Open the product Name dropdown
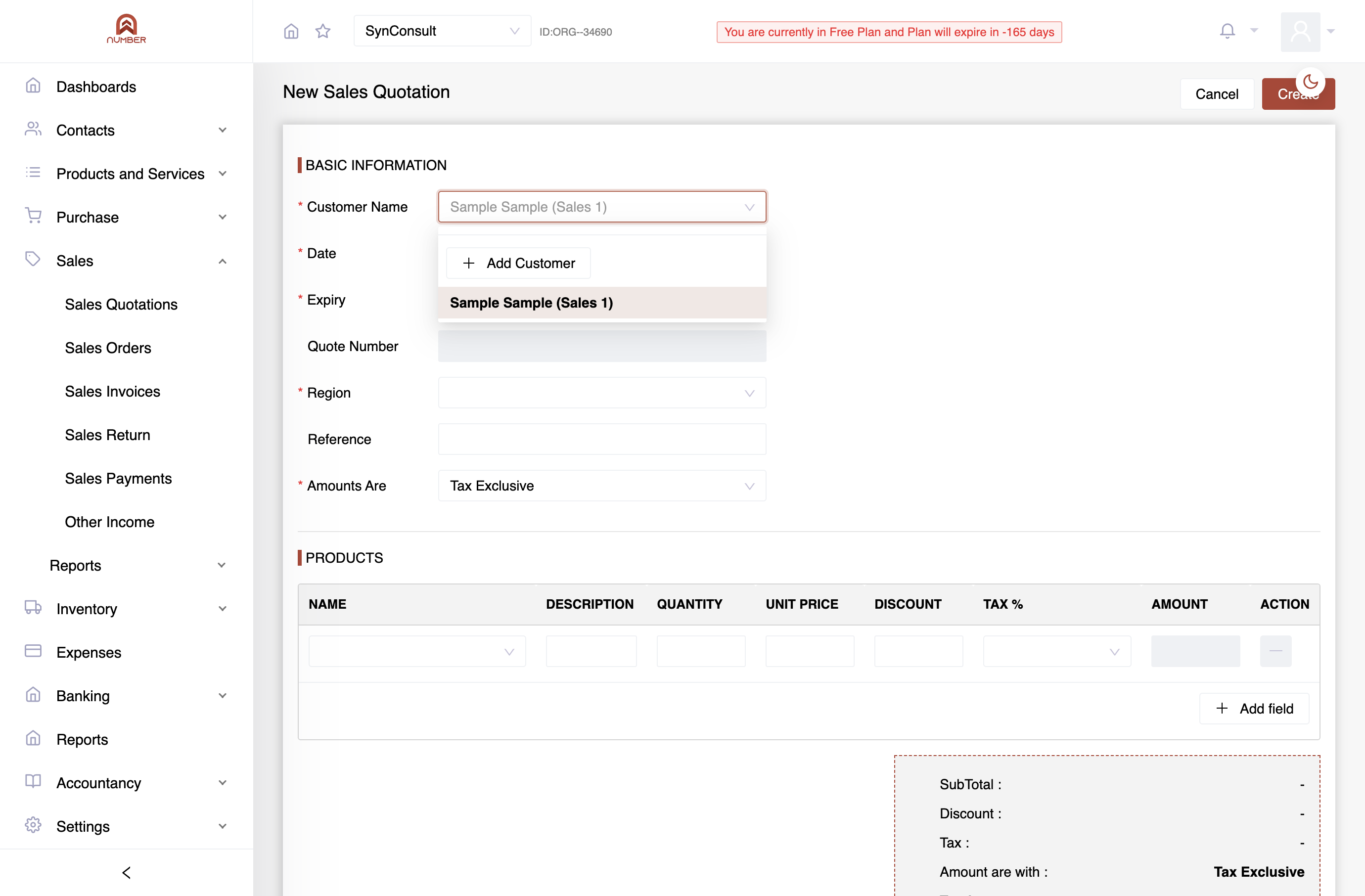The image size is (1365, 896). (417, 651)
